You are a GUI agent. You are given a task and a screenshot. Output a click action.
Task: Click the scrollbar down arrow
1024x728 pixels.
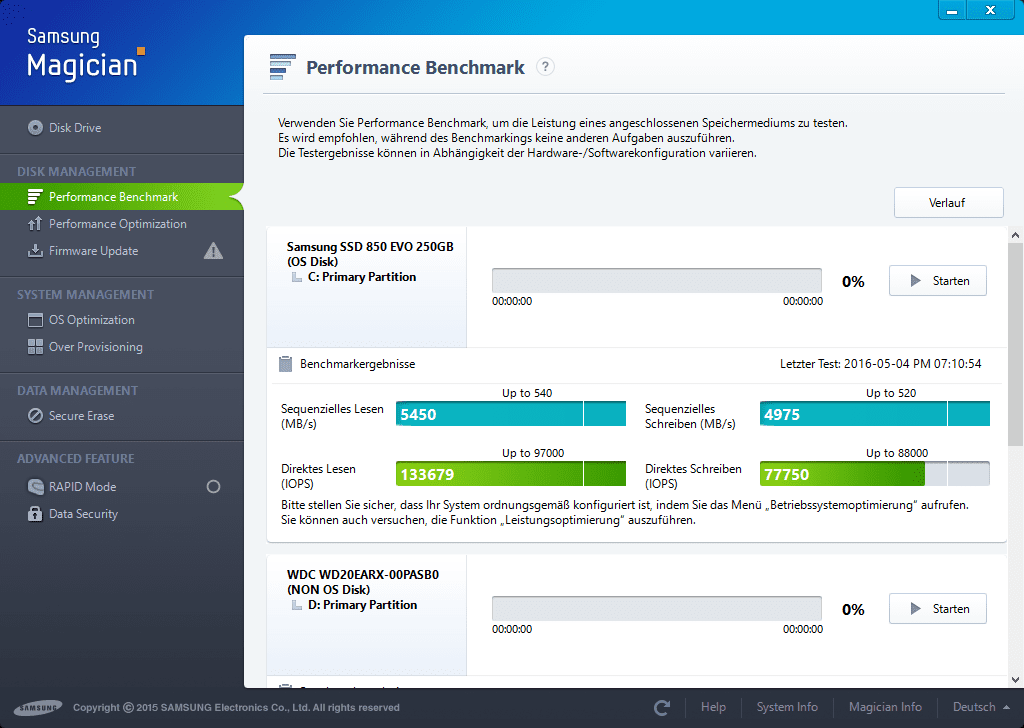pos(1015,680)
